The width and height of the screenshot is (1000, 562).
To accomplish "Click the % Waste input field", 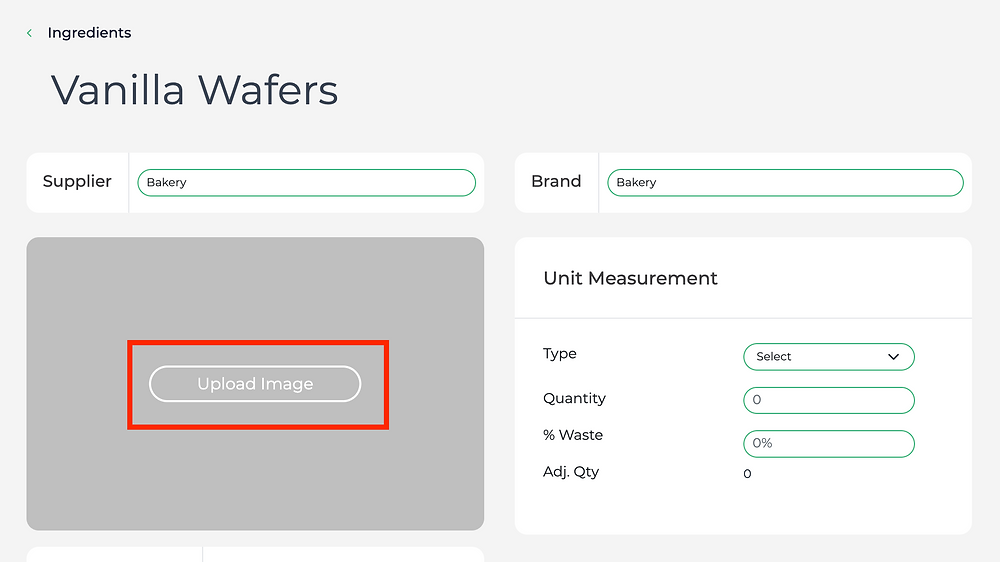I will pos(829,443).
